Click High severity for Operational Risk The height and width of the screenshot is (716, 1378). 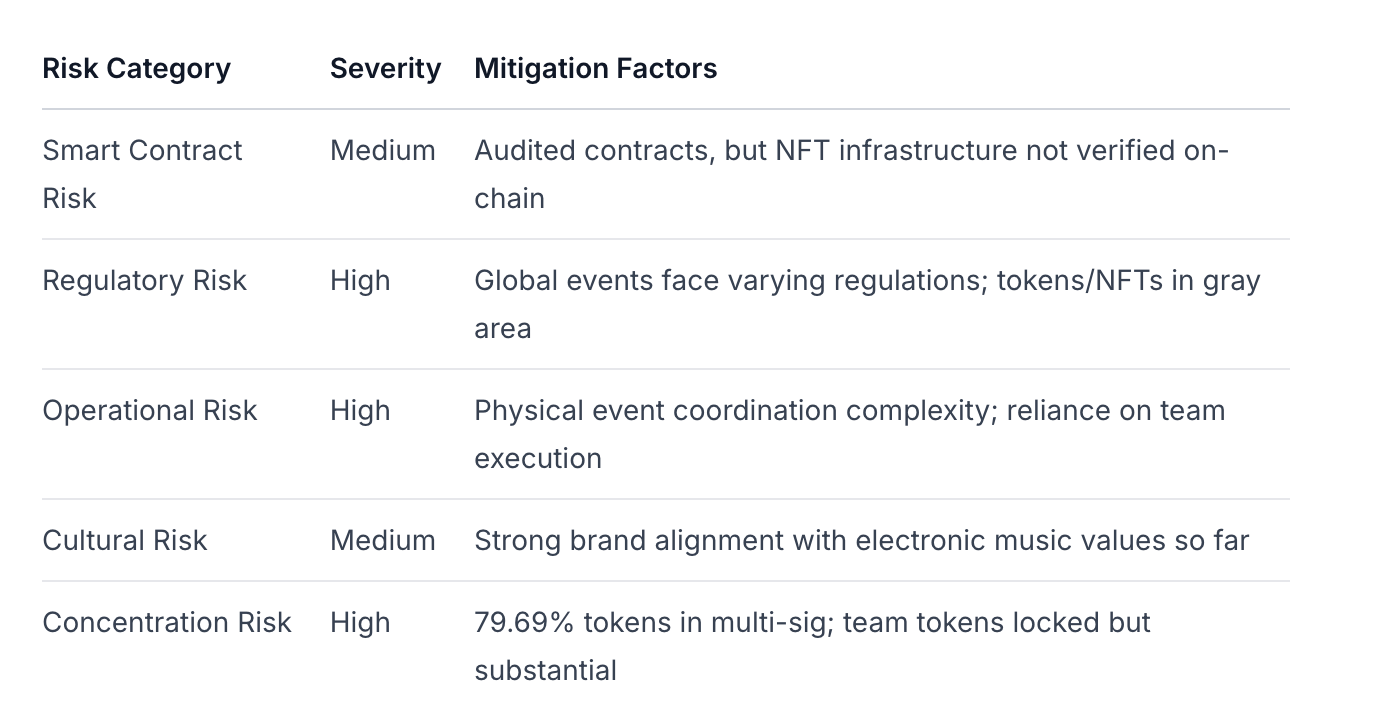click(x=360, y=411)
